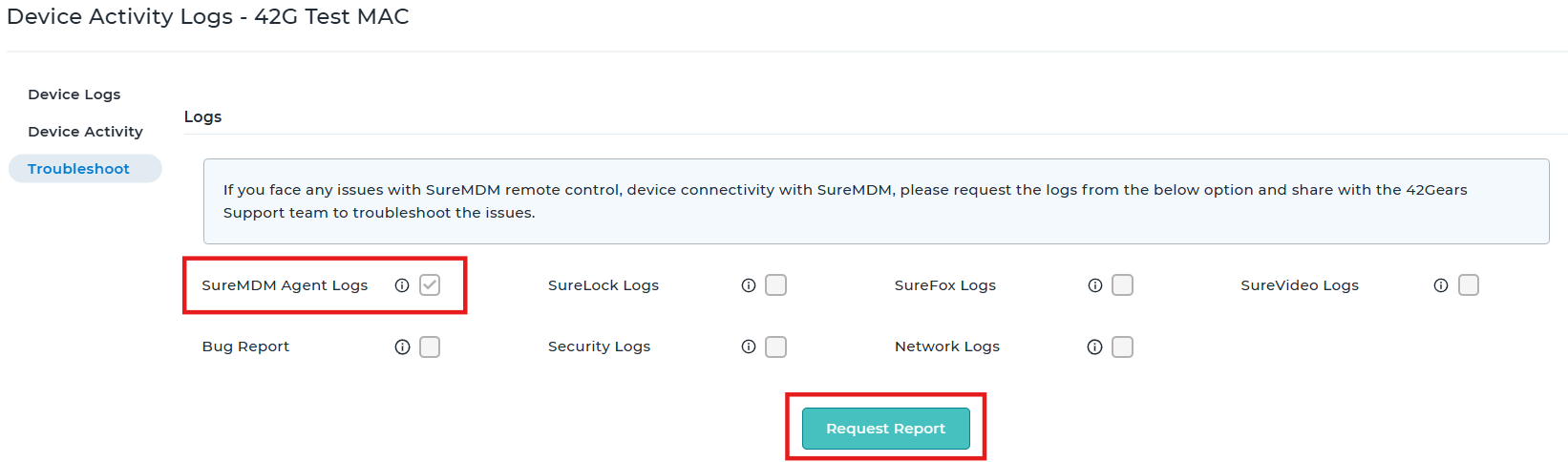Enable the SureLock Logs checkbox

coord(776,285)
